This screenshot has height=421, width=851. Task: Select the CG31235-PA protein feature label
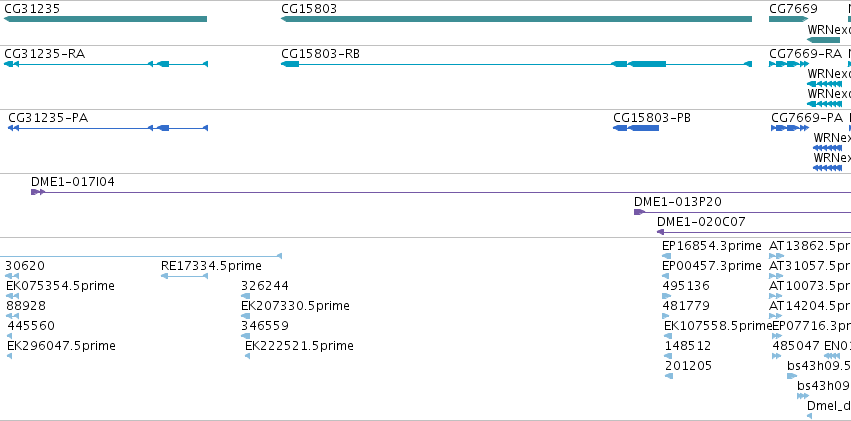point(48,118)
